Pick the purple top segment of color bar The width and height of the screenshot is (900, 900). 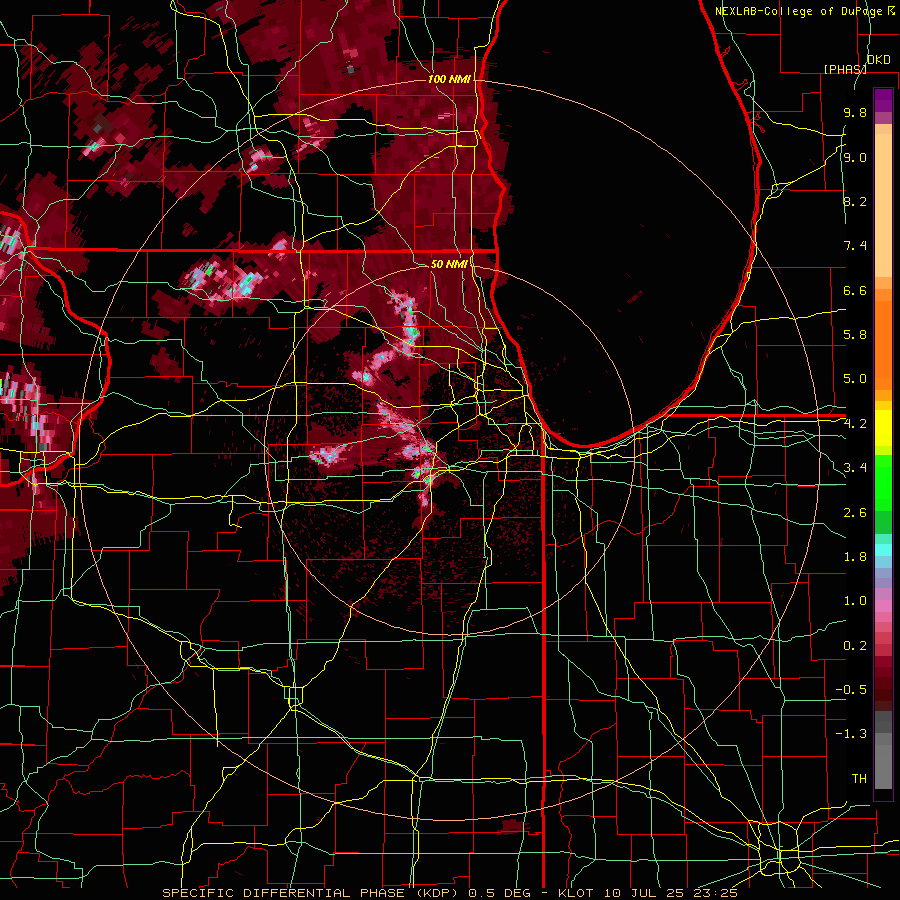point(883,100)
